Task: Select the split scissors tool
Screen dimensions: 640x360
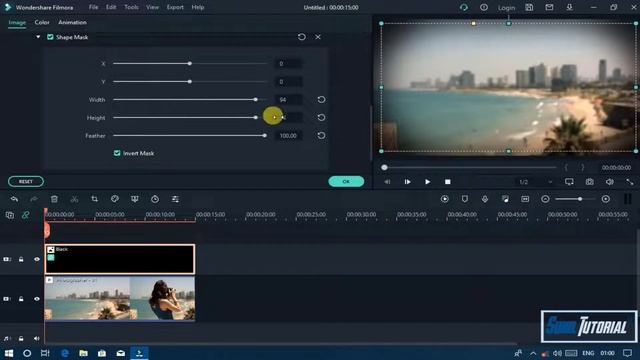Action: pyautogui.click(x=74, y=199)
